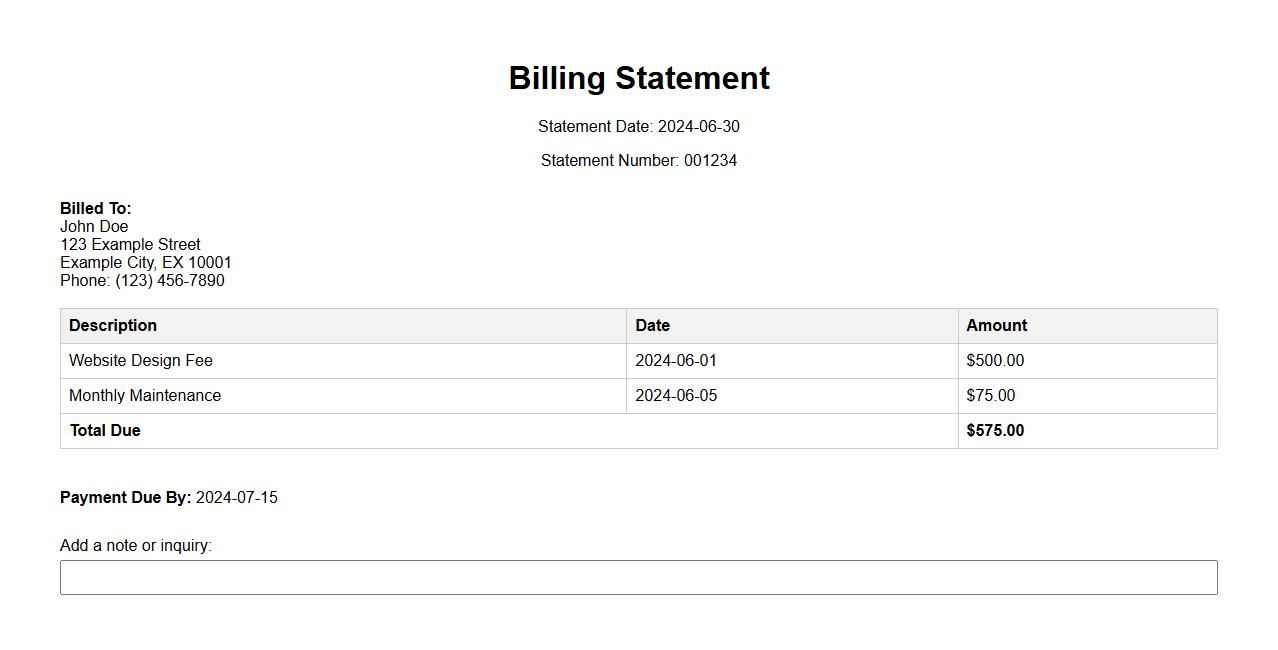This screenshot has height=650, width=1278.
Task: Click the Date column header
Action: (x=652, y=326)
